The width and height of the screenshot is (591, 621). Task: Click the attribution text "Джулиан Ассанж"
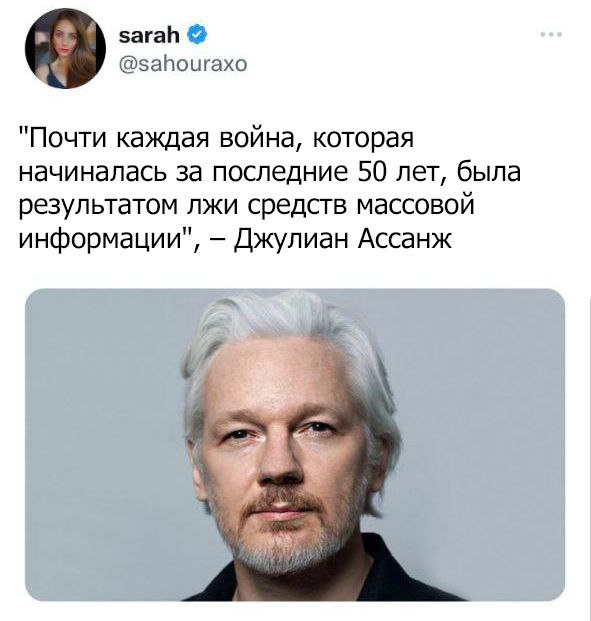tap(343, 239)
